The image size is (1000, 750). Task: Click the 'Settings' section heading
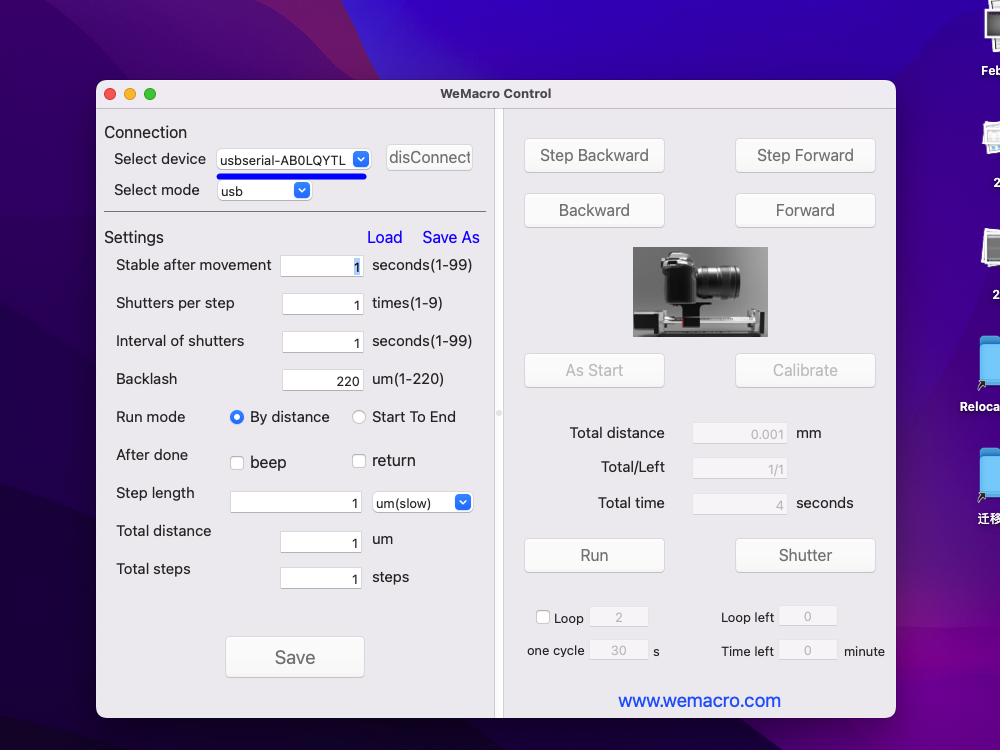pyautogui.click(x=134, y=237)
